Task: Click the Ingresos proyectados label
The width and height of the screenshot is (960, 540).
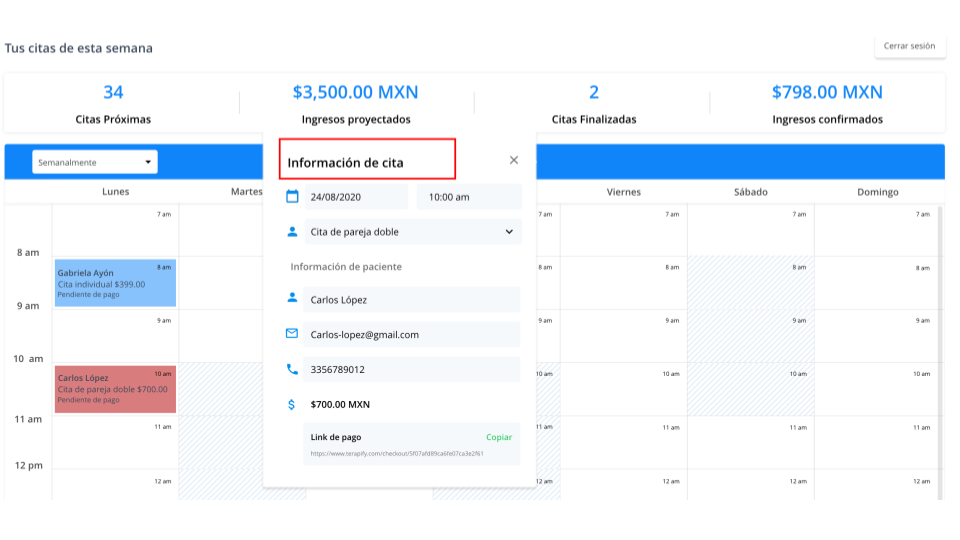Action: click(x=356, y=119)
